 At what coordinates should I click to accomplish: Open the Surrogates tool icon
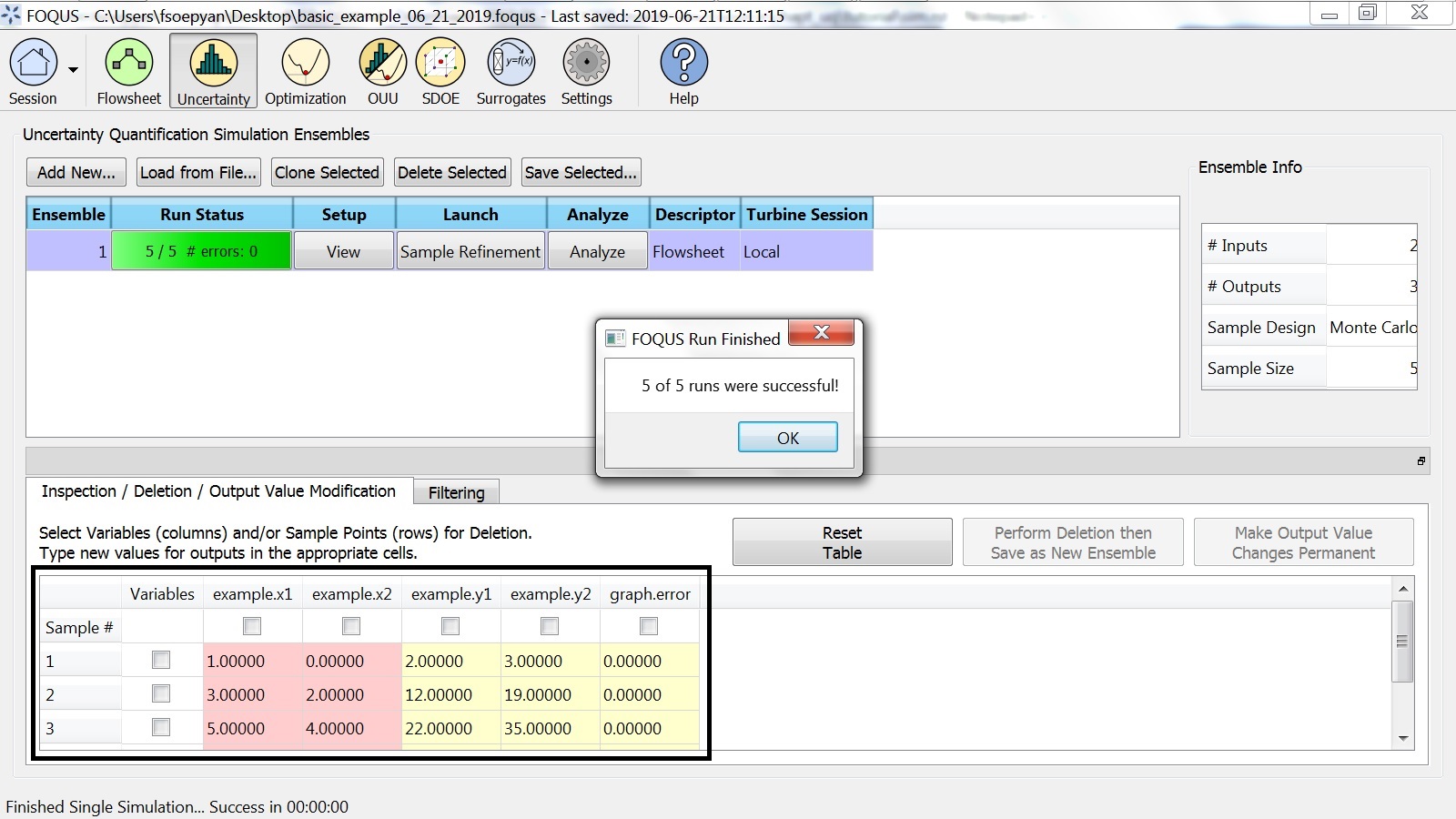511,63
